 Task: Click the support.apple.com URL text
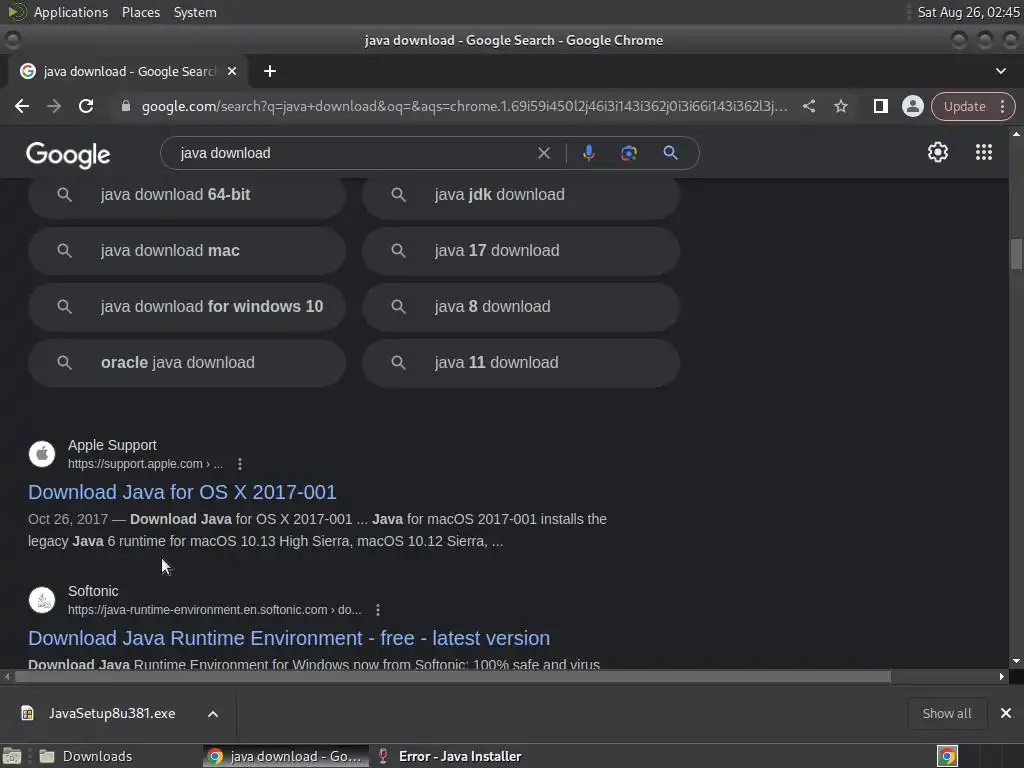point(145,464)
